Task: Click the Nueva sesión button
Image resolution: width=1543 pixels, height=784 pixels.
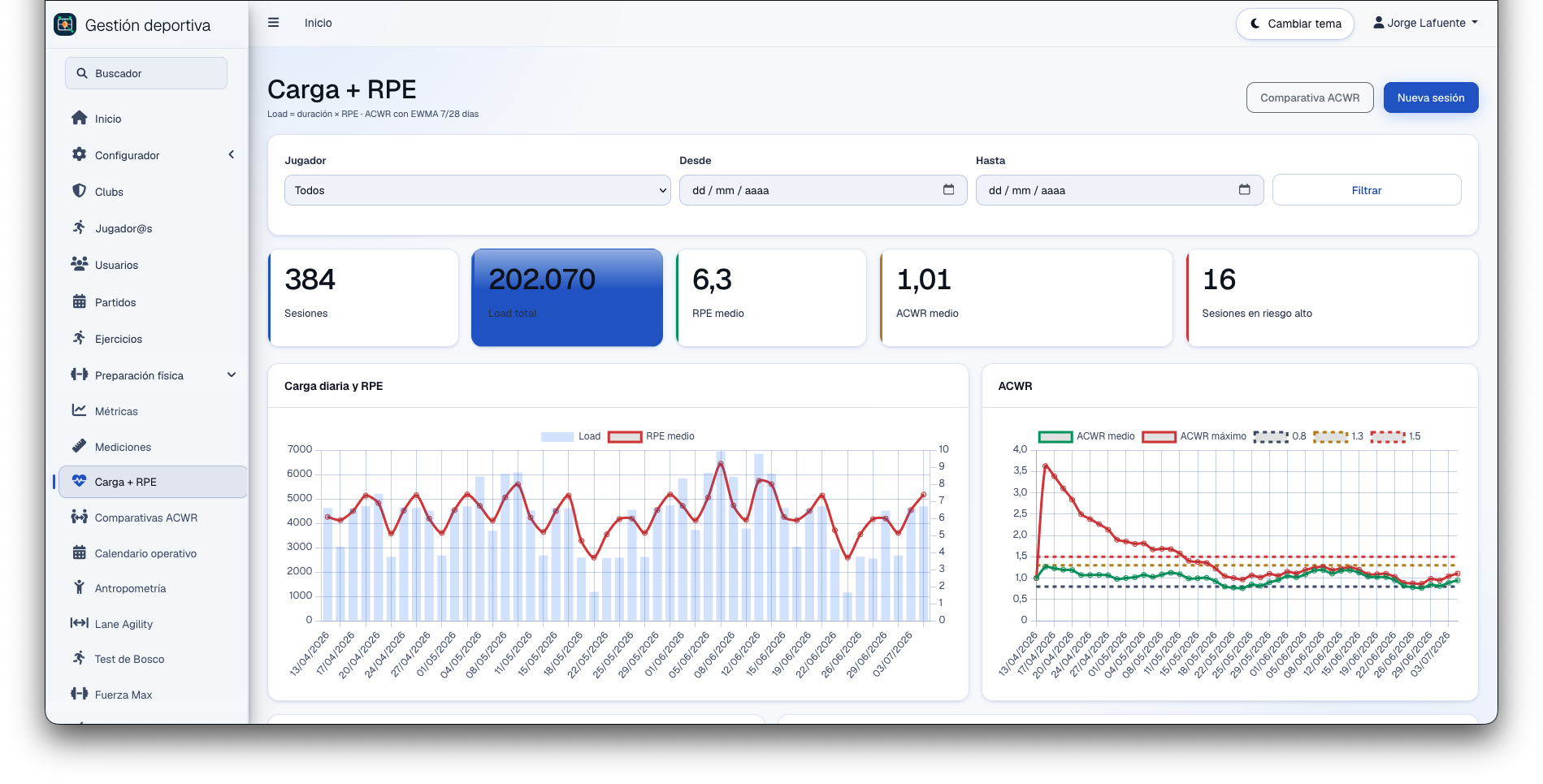Action: click(x=1431, y=97)
